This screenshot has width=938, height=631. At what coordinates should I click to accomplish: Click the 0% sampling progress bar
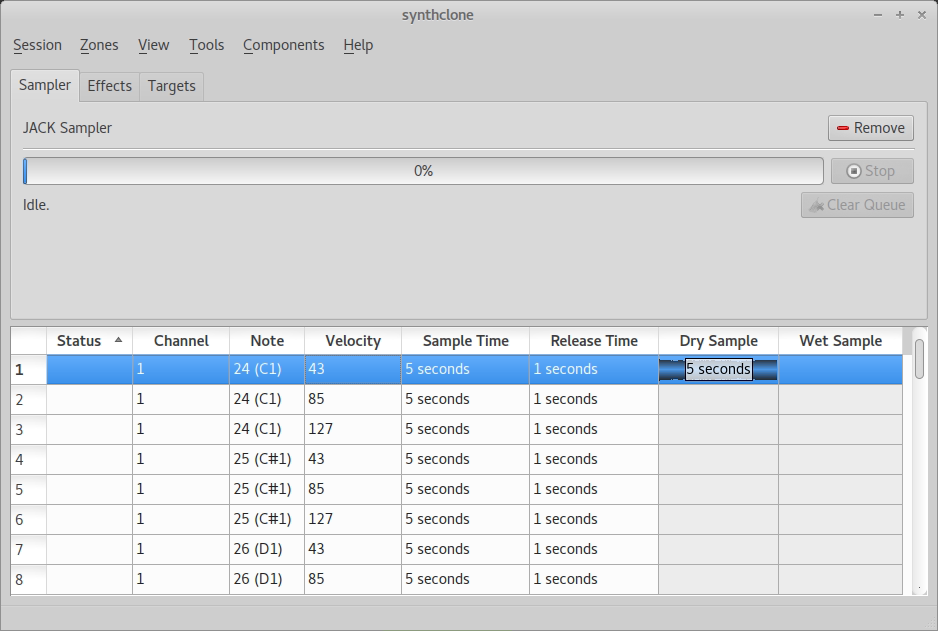coord(424,171)
